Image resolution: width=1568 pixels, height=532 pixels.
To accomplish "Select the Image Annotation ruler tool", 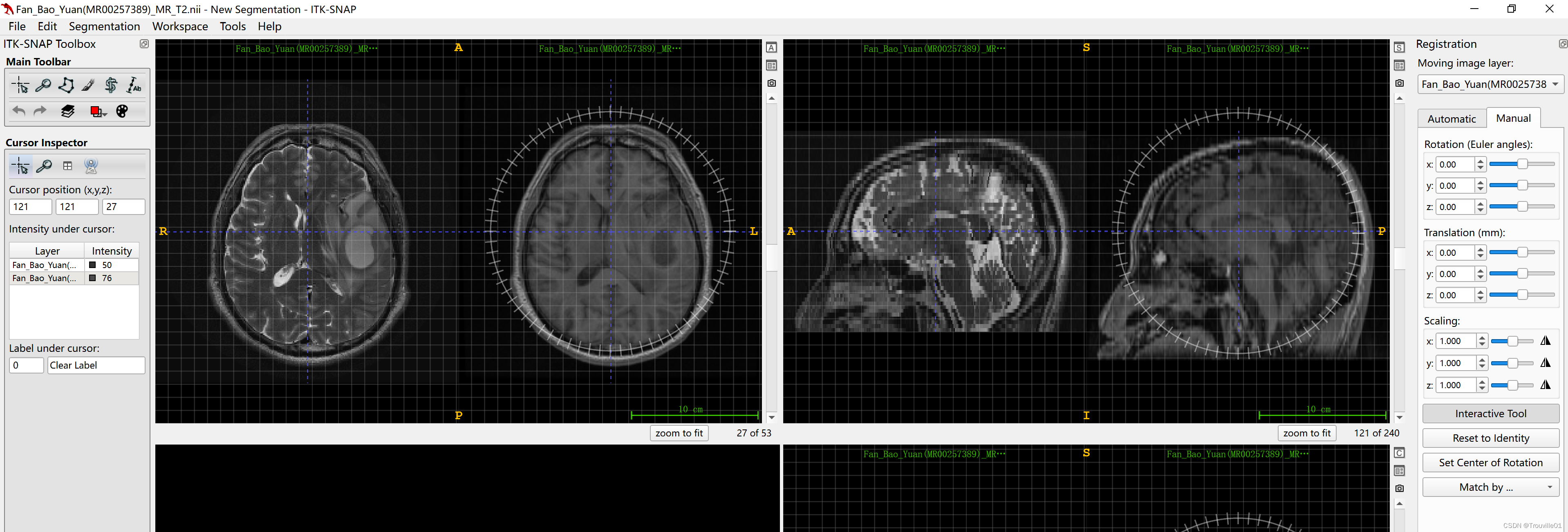I will click(133, 86).
